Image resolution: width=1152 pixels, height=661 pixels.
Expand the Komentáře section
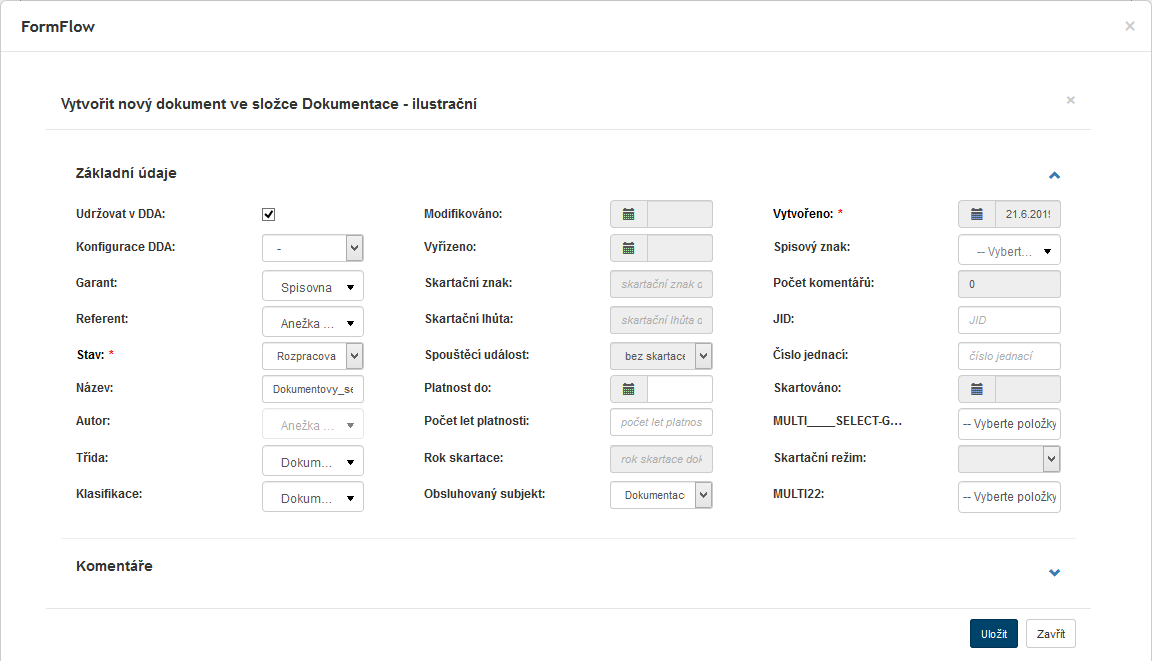point(1054,573)
